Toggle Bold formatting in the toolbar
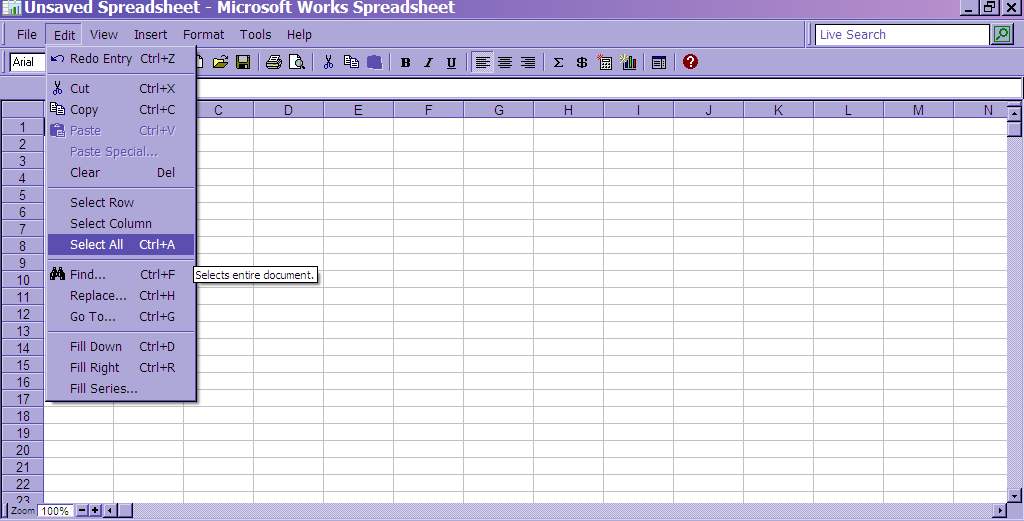Image resolution: width=1024 pixels, height=521 pixels. [x=406, y=63]
